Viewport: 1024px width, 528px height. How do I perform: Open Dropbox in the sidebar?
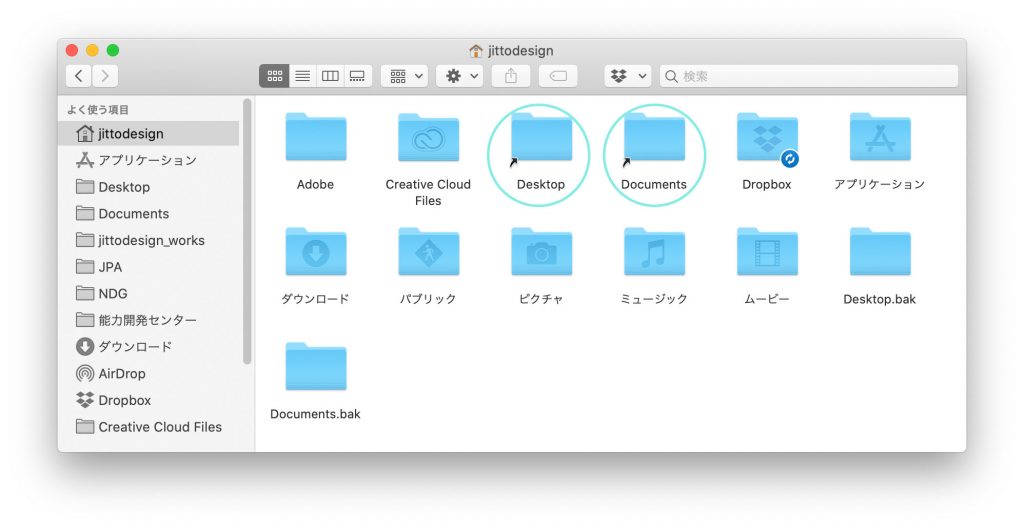click(149, 400)
